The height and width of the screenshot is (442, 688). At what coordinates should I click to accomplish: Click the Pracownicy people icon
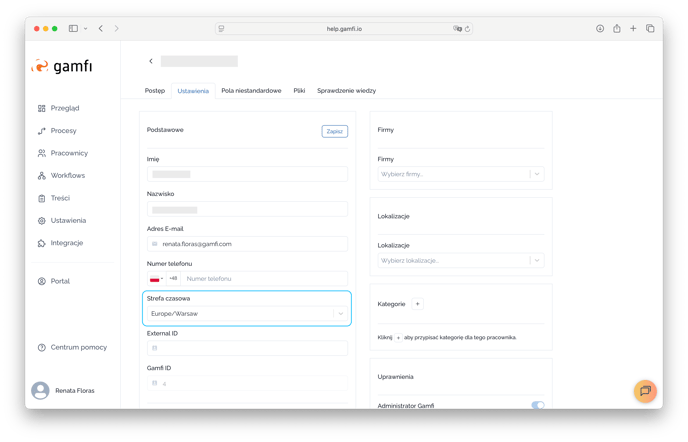point(42,153)
